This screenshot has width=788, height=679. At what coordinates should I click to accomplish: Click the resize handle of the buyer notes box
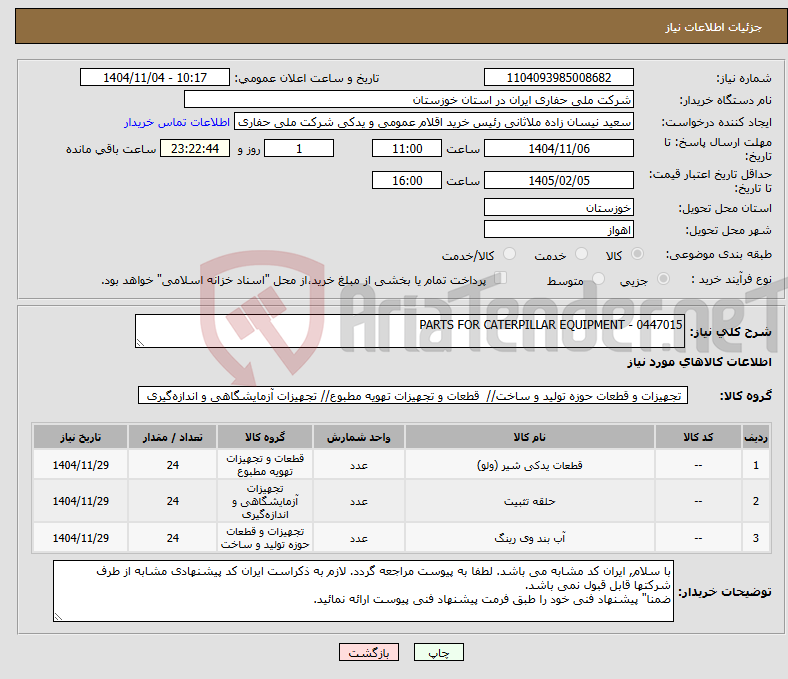tap(58, 617)
